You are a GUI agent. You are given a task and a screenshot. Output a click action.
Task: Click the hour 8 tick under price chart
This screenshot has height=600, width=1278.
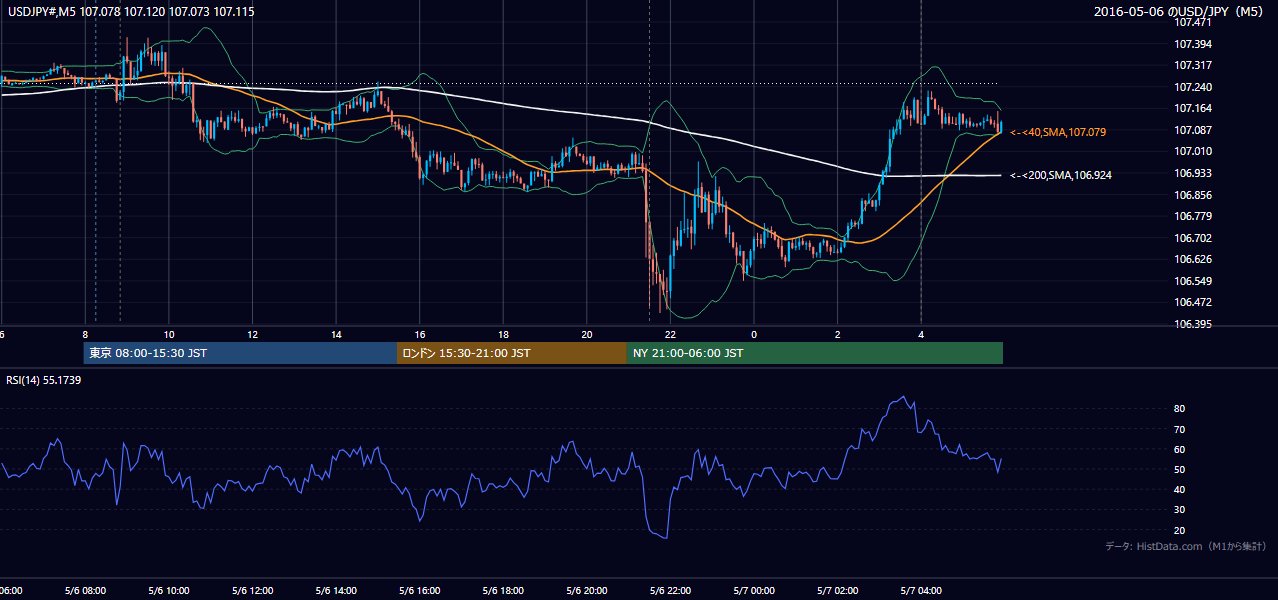85,334
